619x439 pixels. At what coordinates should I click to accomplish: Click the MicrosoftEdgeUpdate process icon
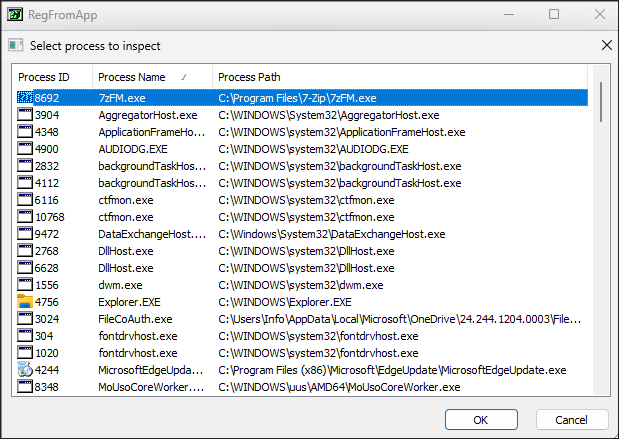[x=25, y=370]
